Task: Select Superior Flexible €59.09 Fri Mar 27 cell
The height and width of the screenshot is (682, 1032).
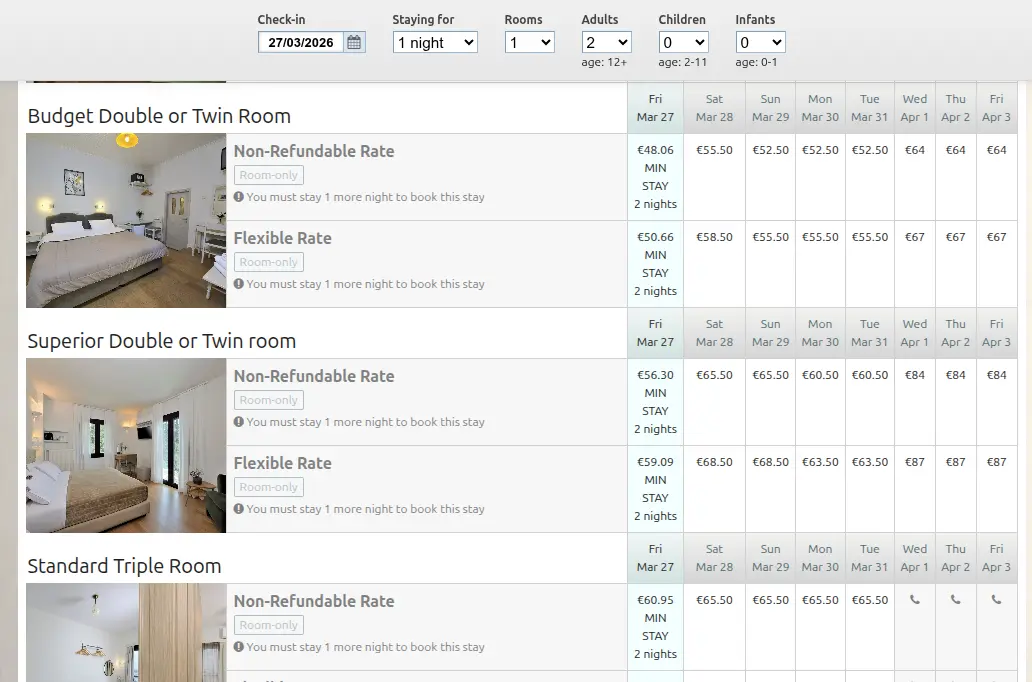Action: click(656, 489)
